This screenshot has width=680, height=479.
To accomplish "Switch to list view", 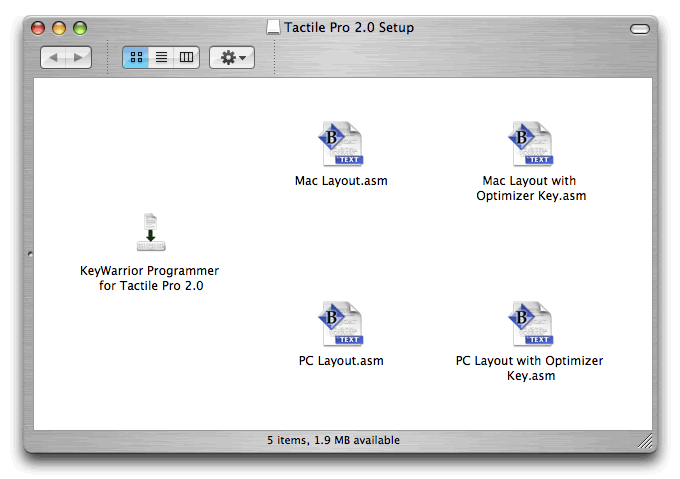I will 161,57.
